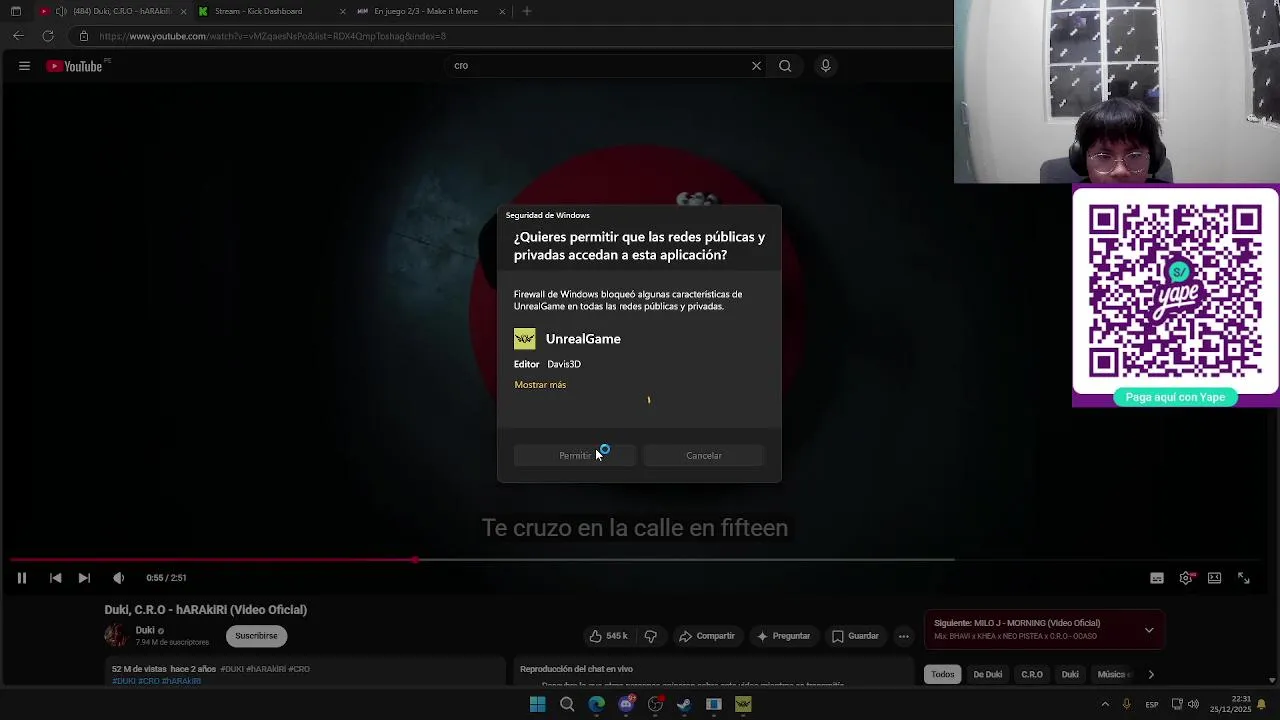Click Cancelar in the firewall dialog
This screenshot has height=720, width=1280.
tap(704, 456)
